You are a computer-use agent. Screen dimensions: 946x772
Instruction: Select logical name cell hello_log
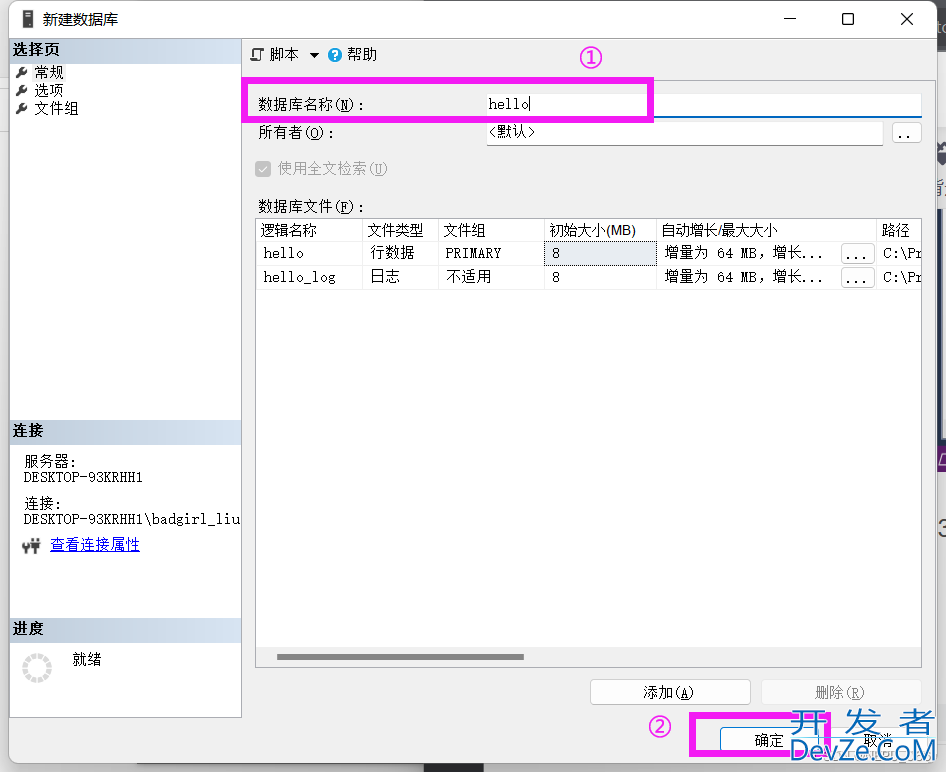(309, 277)
